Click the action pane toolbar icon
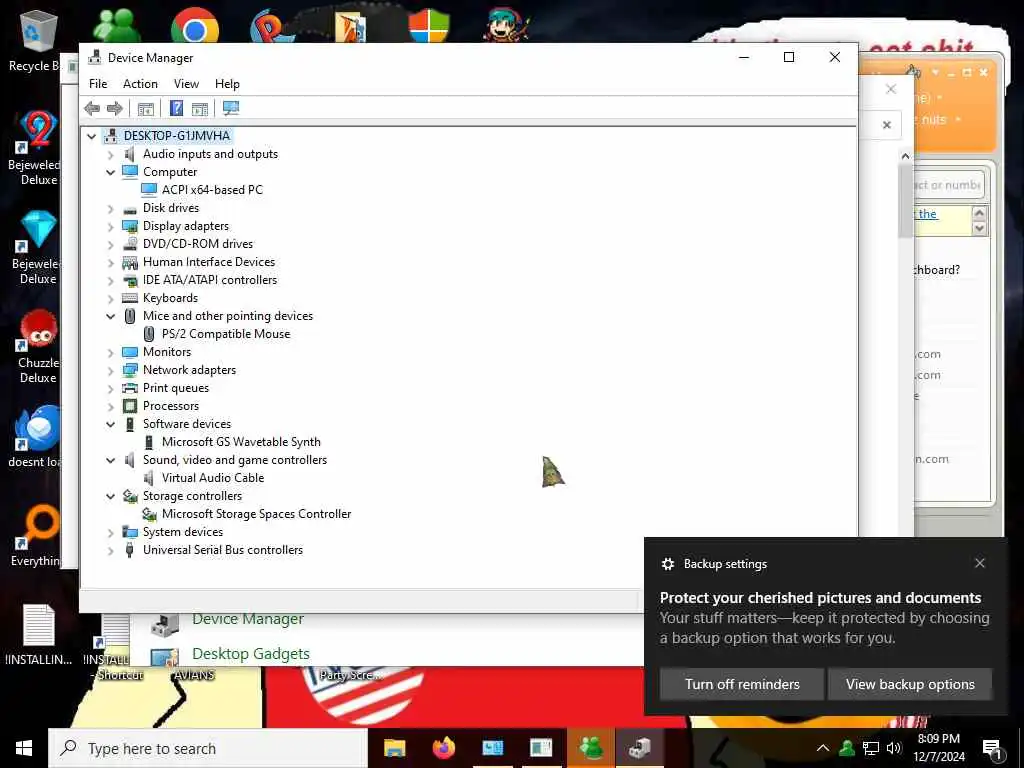The width and height of the screenshot is (1024, 768). [x=200, y=108]
